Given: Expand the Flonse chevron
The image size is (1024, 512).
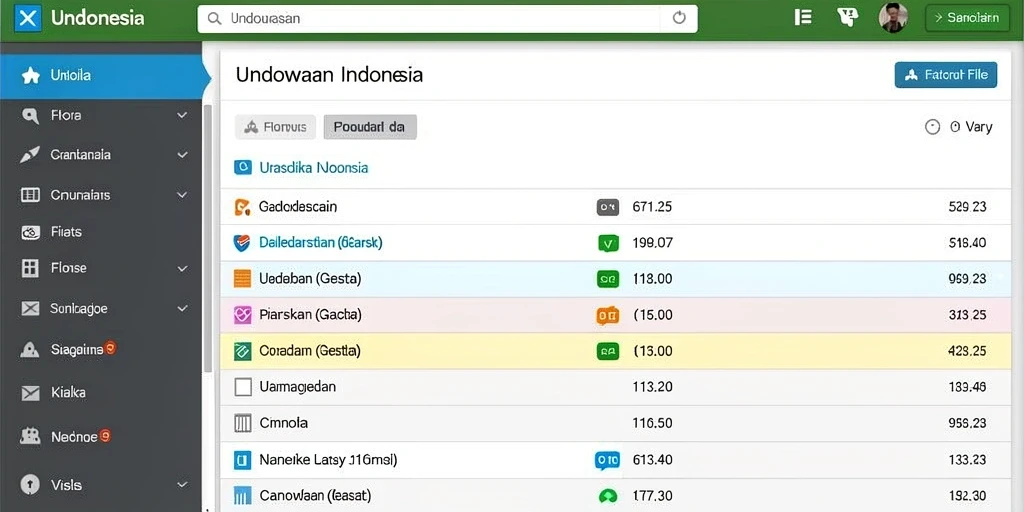Looking at the screenshot, I should pyautogui.click(x=182, y=268).
